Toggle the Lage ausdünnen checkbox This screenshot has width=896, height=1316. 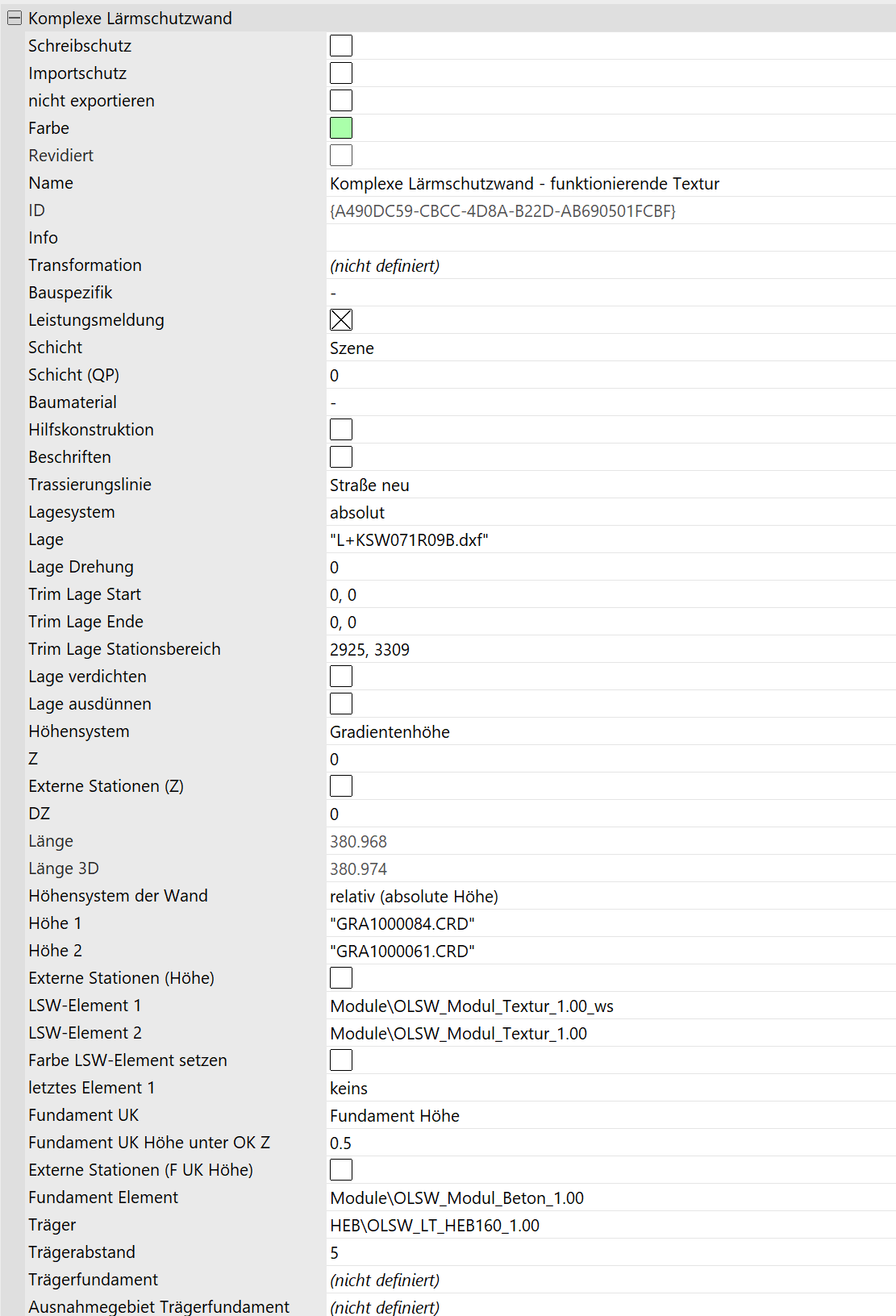click(x=341, y=704)
